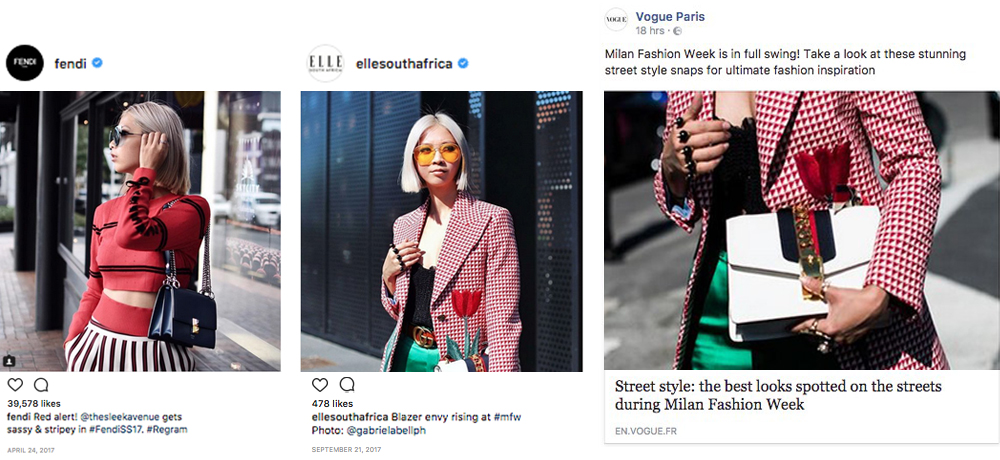Open the ellesouthafrica username link
1000x460 pixels.
pyautogui.click(x=404, y=63)
